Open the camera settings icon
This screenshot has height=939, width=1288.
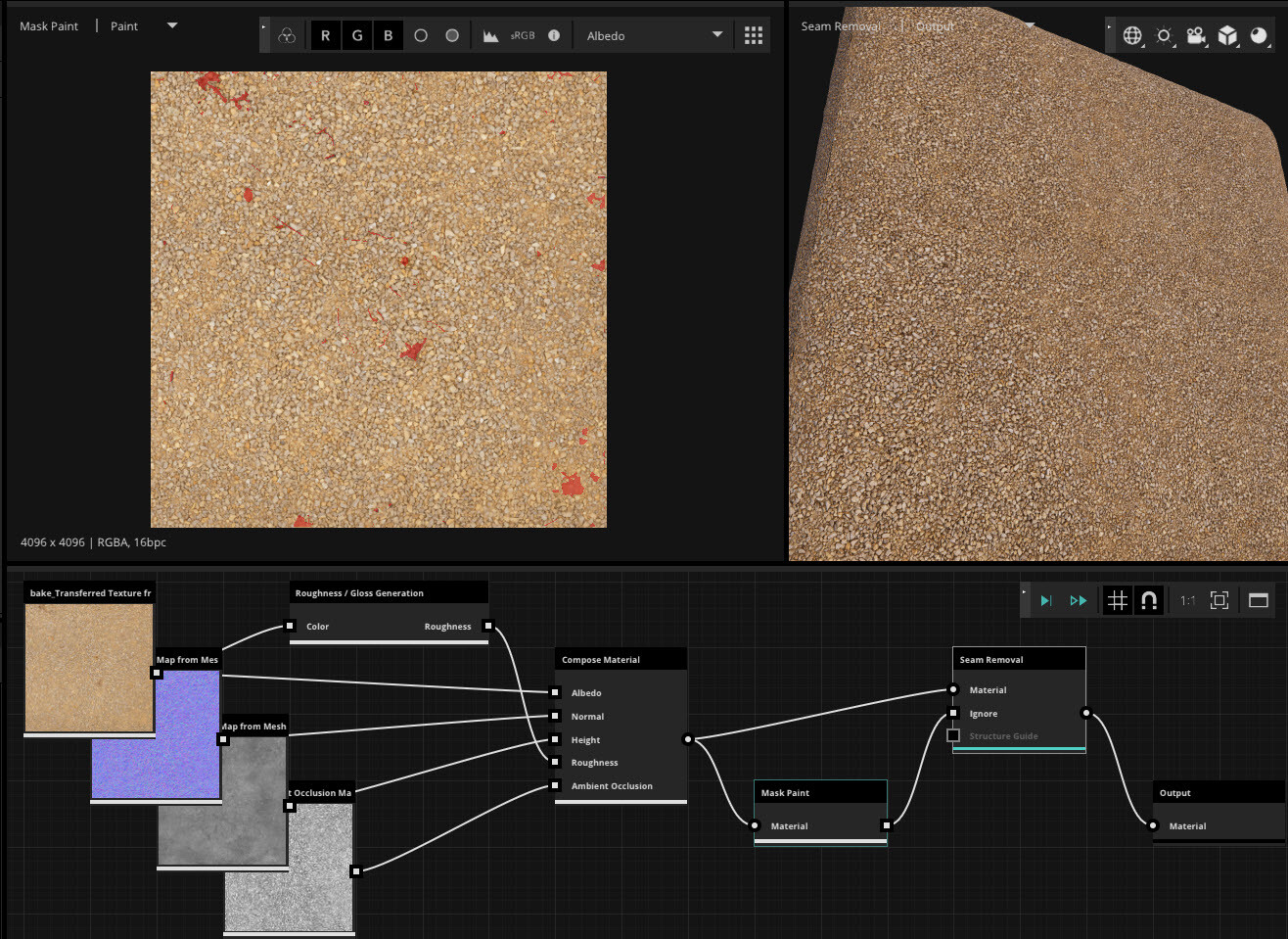pos(1195,35)
